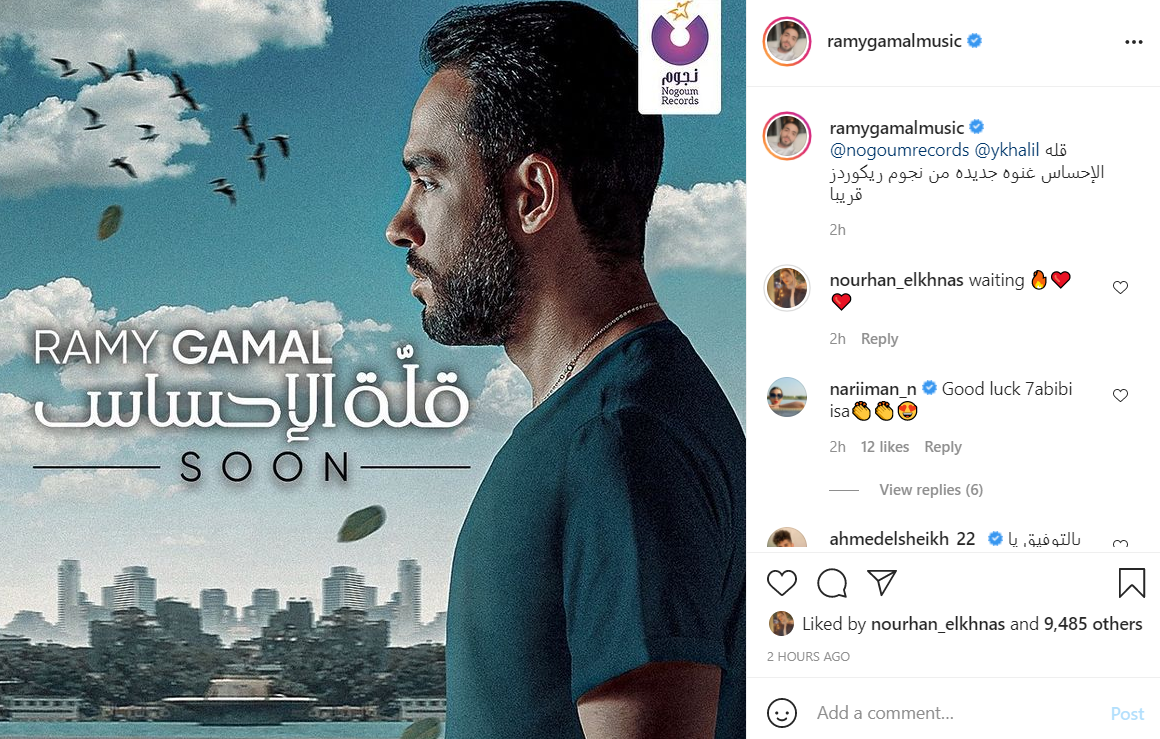View the 9,485 others who liked

(x=1093, y=624)
